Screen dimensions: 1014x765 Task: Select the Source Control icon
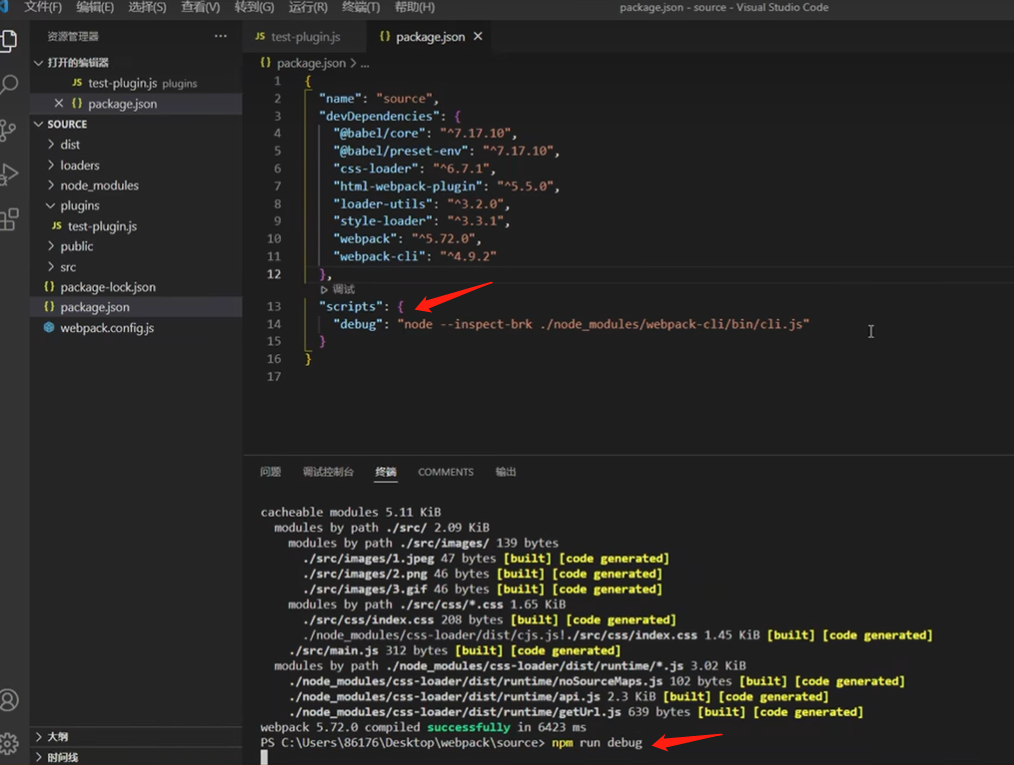tap(11, 130)
